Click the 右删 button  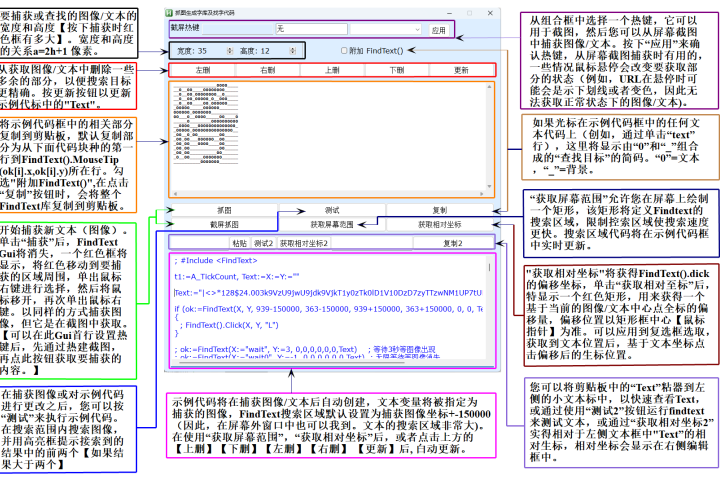pyautogui.click(x=268, y=70)
